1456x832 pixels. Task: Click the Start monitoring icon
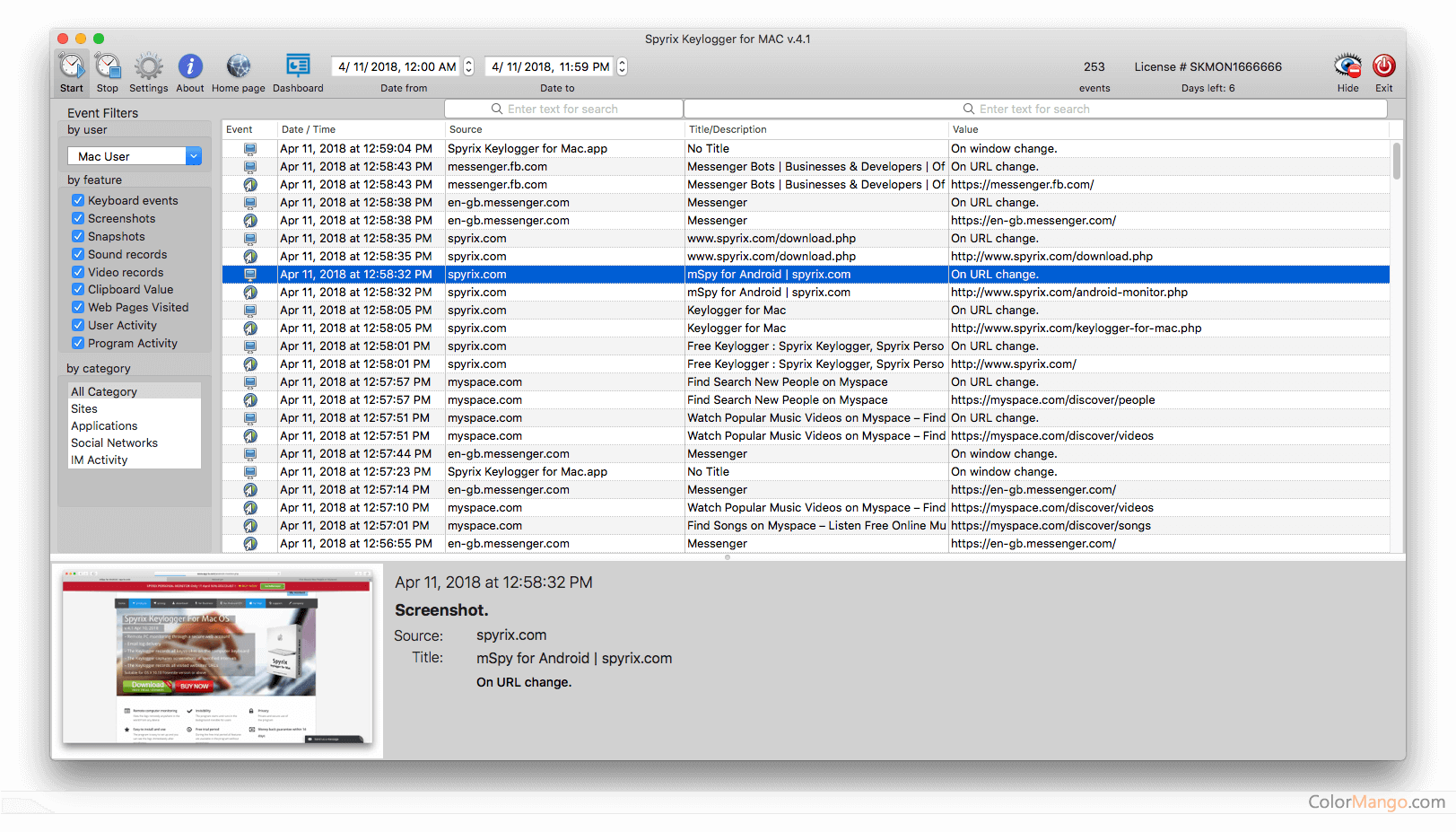point(72,66)
